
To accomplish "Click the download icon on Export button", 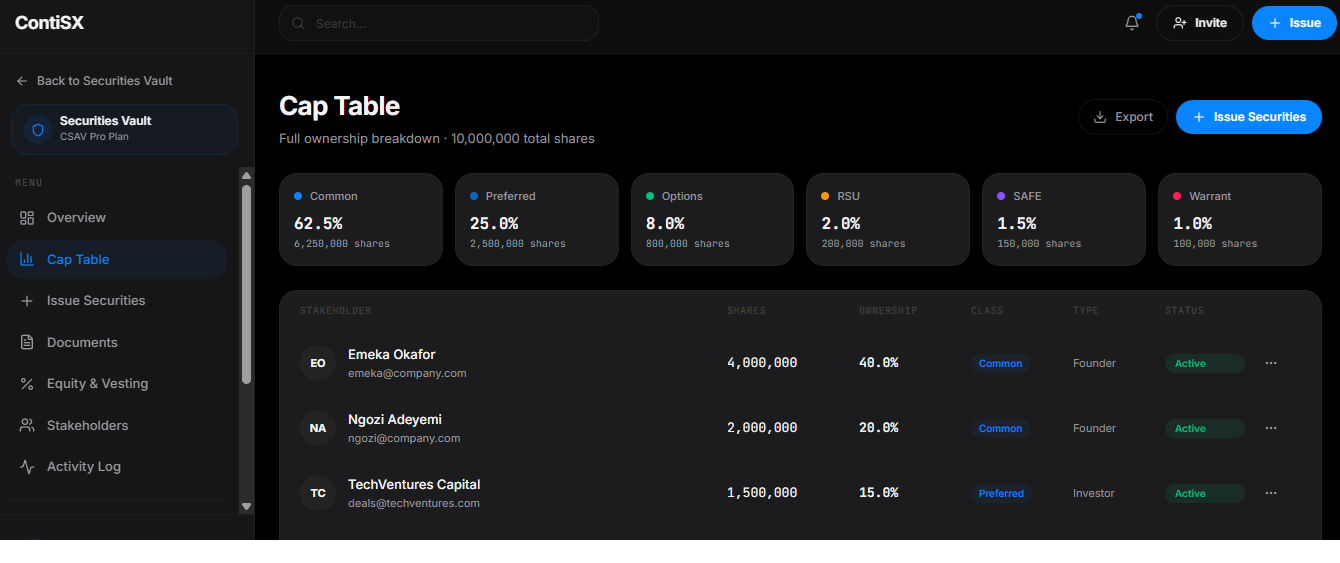I will [x=1100, y=117].
